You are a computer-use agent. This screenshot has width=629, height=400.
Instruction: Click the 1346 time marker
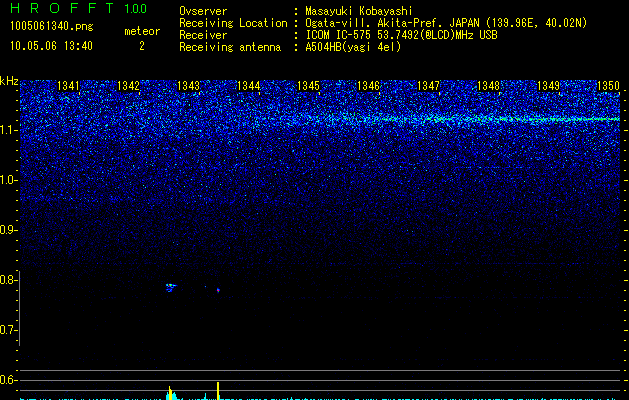(x=368, y=86)
